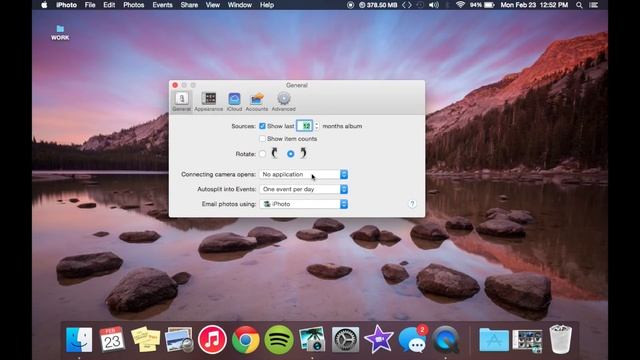
Task: Open the Trash in the dock
Action: [561, 339]
